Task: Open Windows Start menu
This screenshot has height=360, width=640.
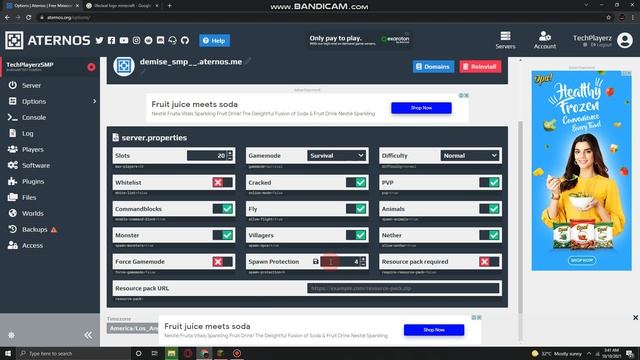Action: (x=8, y=353)
